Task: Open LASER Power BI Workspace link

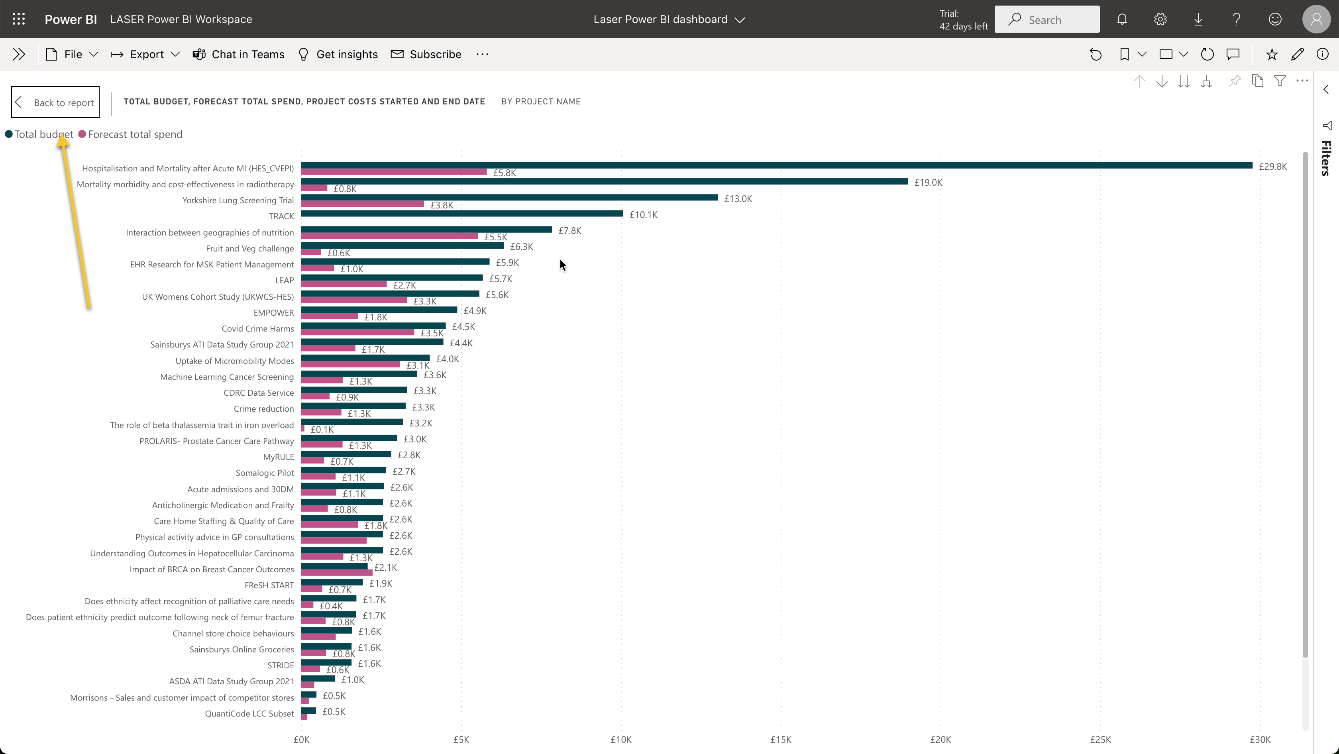Action: [181, 19]
